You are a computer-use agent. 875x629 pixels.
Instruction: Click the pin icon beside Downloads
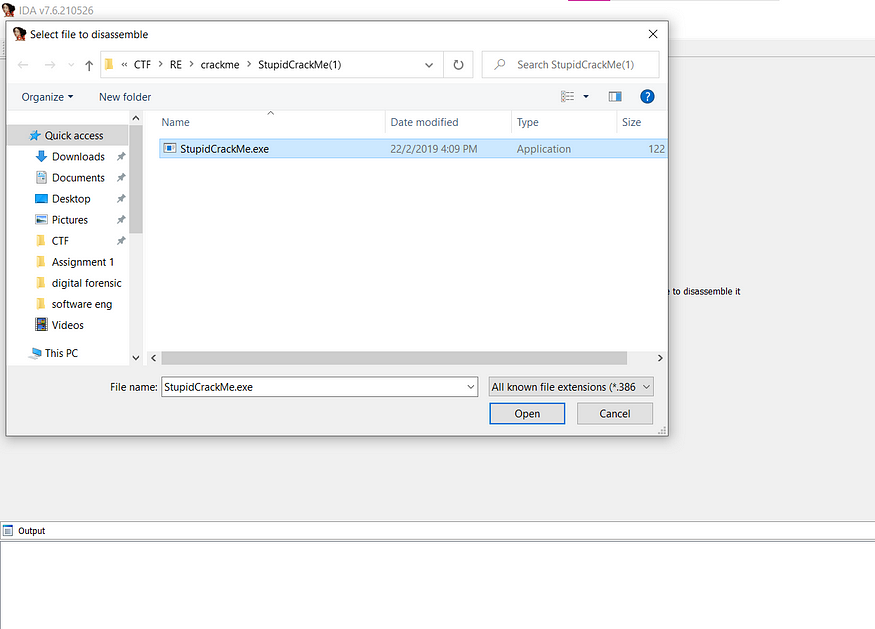121,157
